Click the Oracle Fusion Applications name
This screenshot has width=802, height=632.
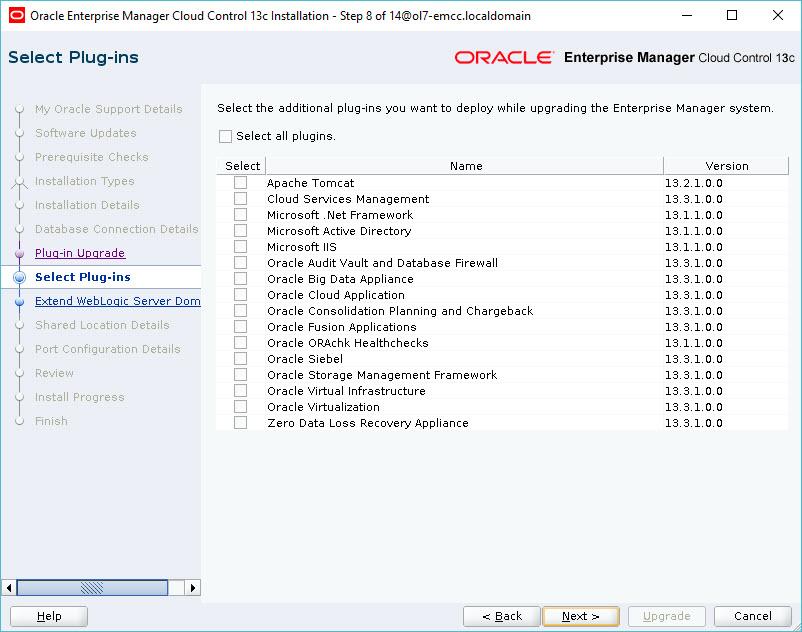[342, 327]
